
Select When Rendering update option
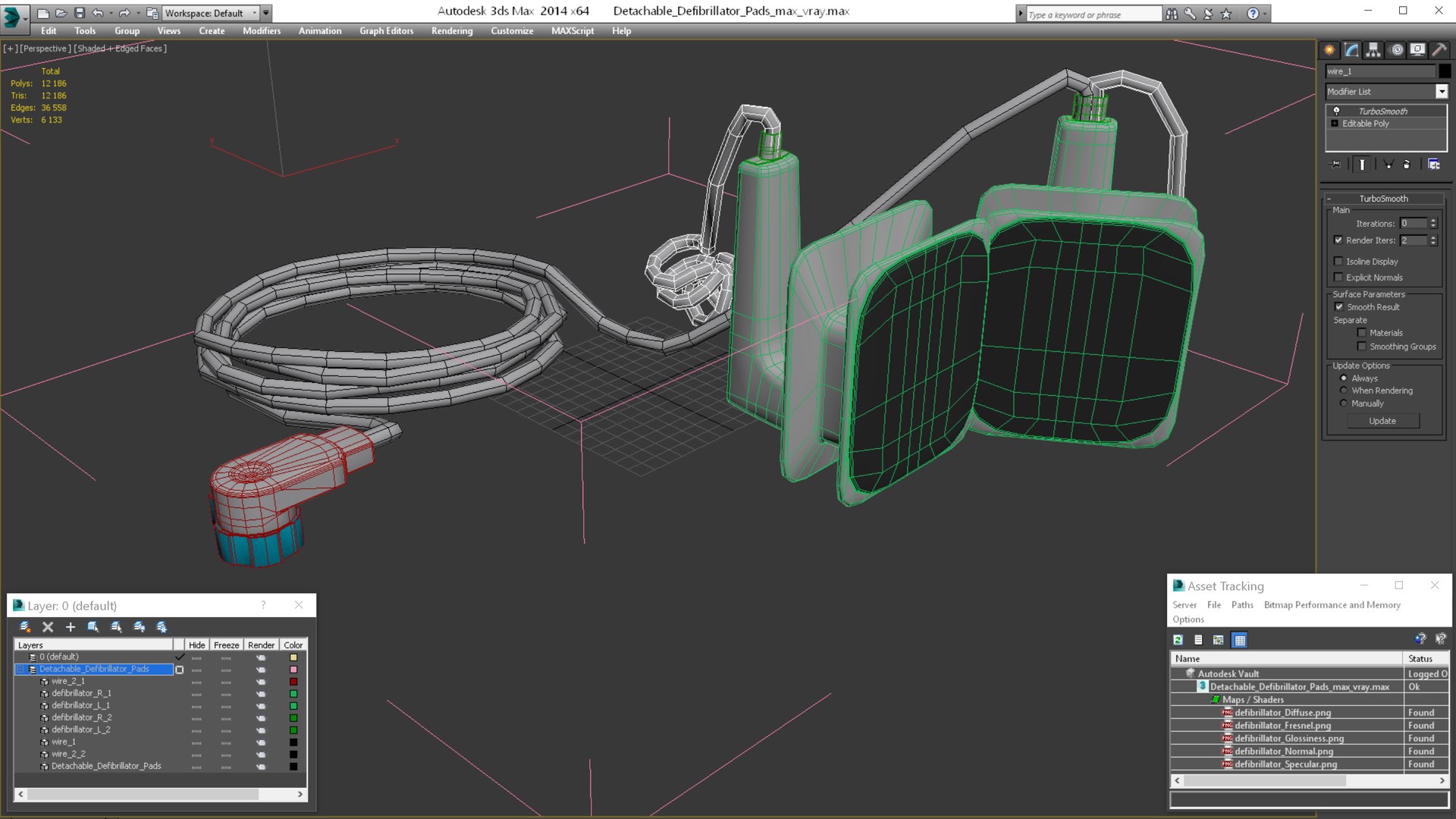[1344, 391]
